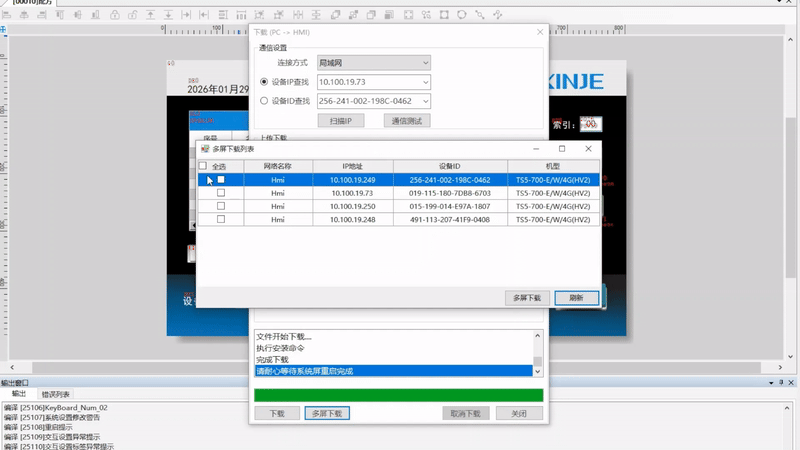Image resolution: width=800 pixels, height=450 pixels.
Task: Check the 全选 select-all checkbox
Action: (203, 166)
